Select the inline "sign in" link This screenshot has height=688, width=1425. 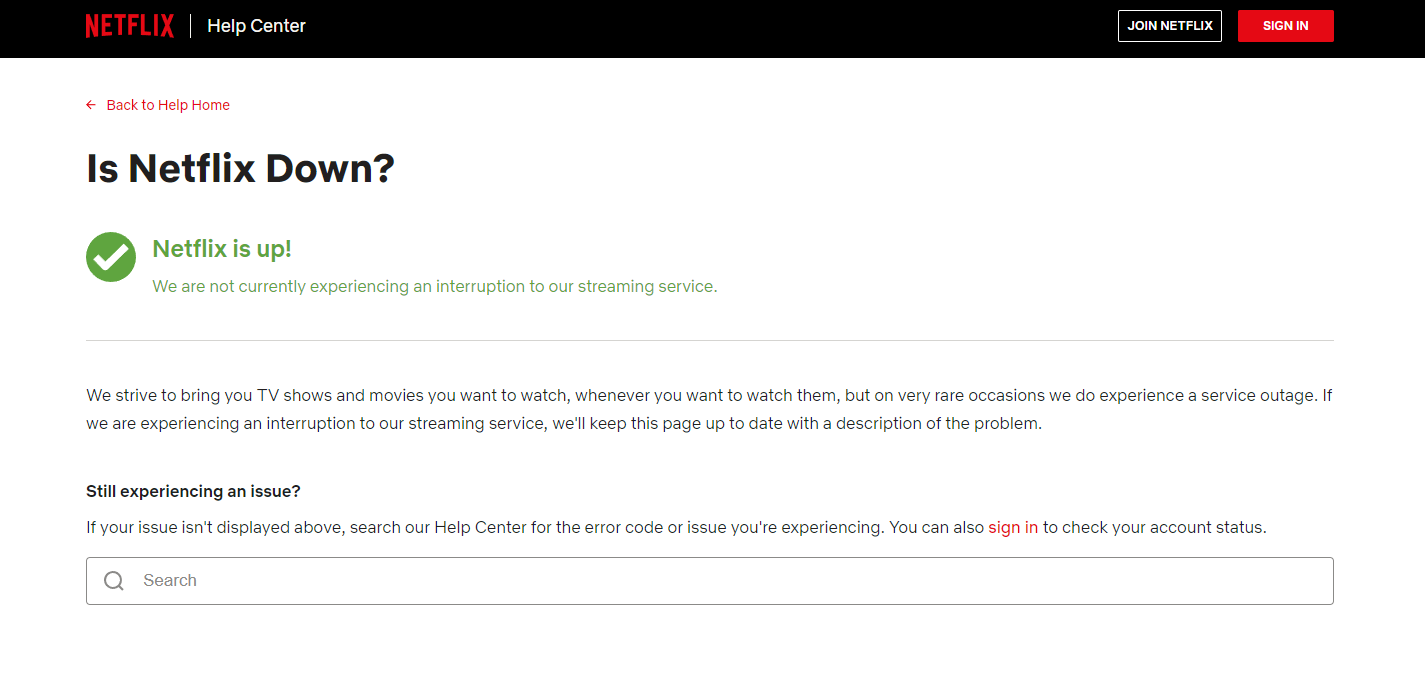(x=1012, y=527)
